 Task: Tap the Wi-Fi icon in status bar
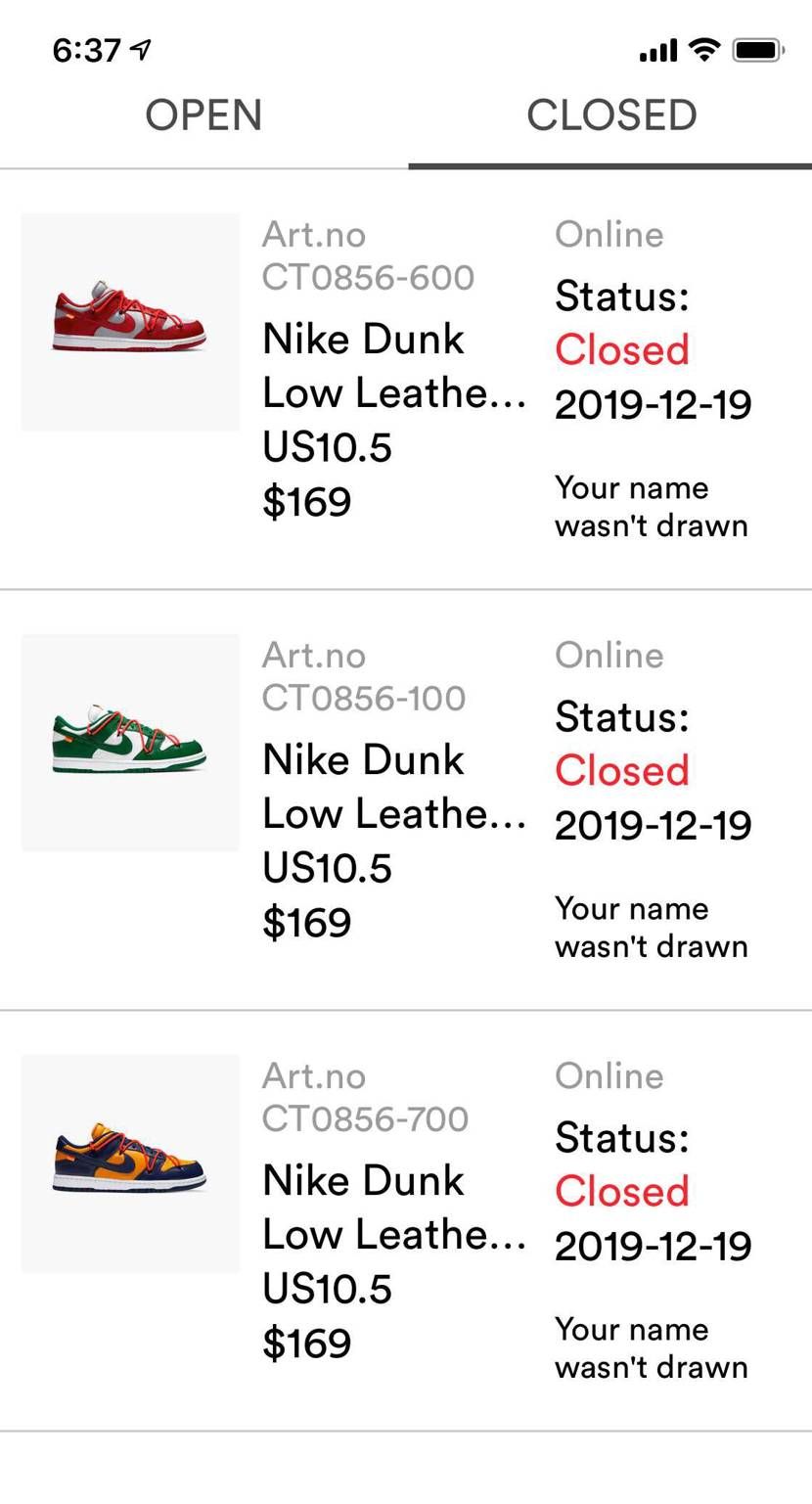coord(703,49)
